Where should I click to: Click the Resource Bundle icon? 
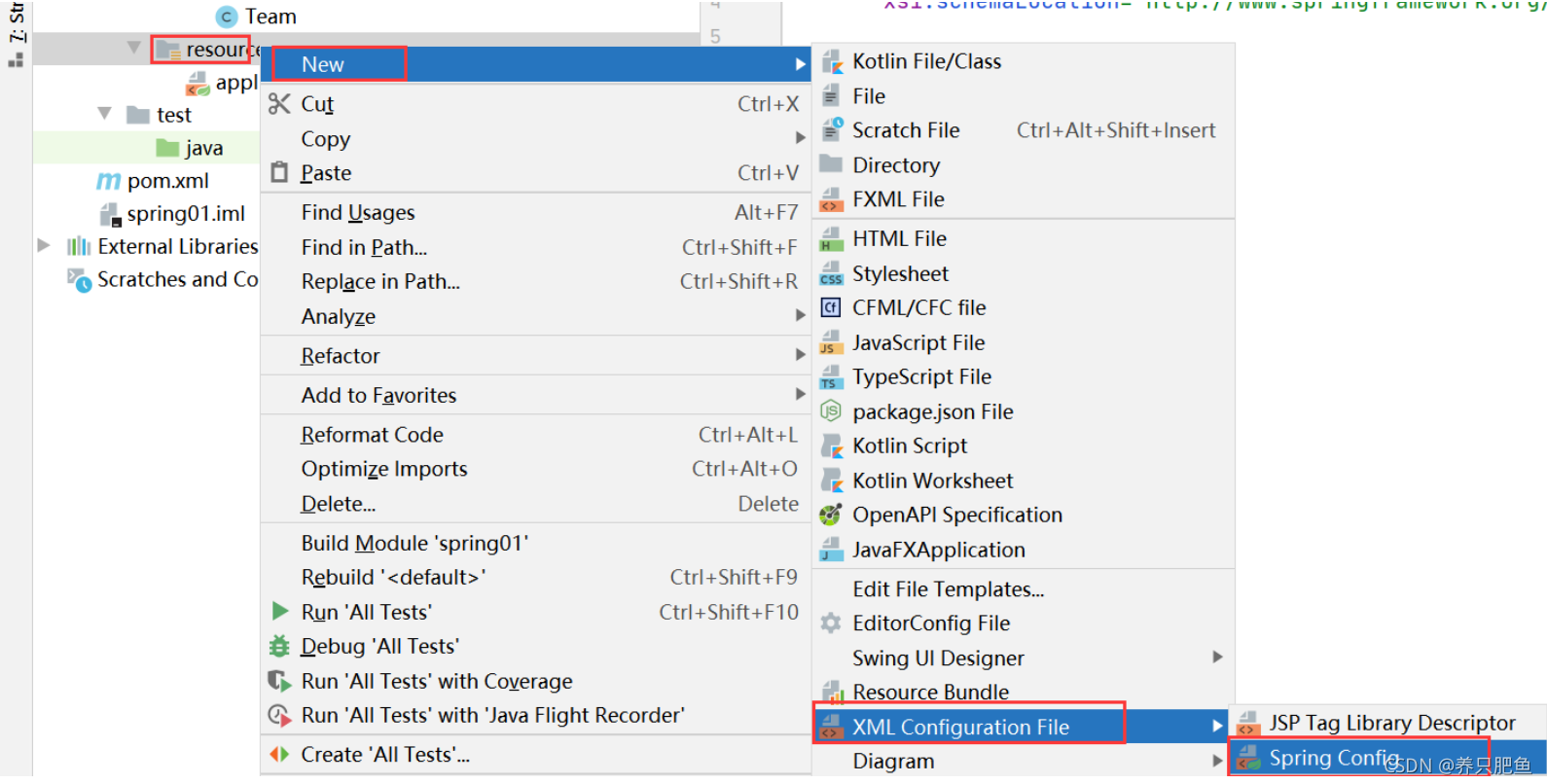[x=832, y=692]
